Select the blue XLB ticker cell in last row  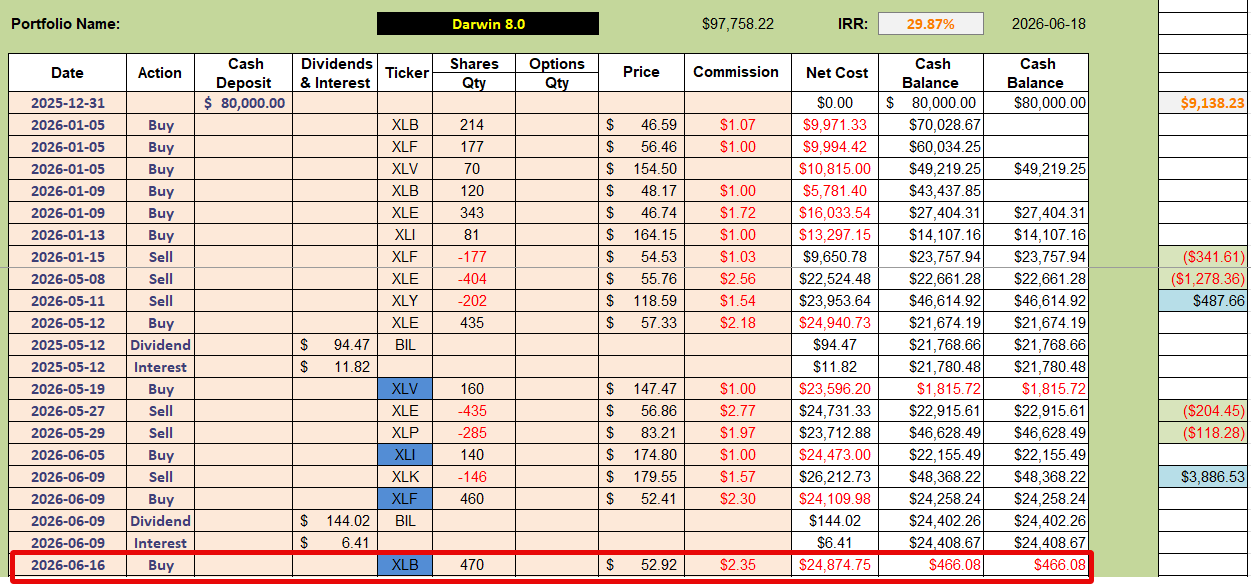[407, 565]
